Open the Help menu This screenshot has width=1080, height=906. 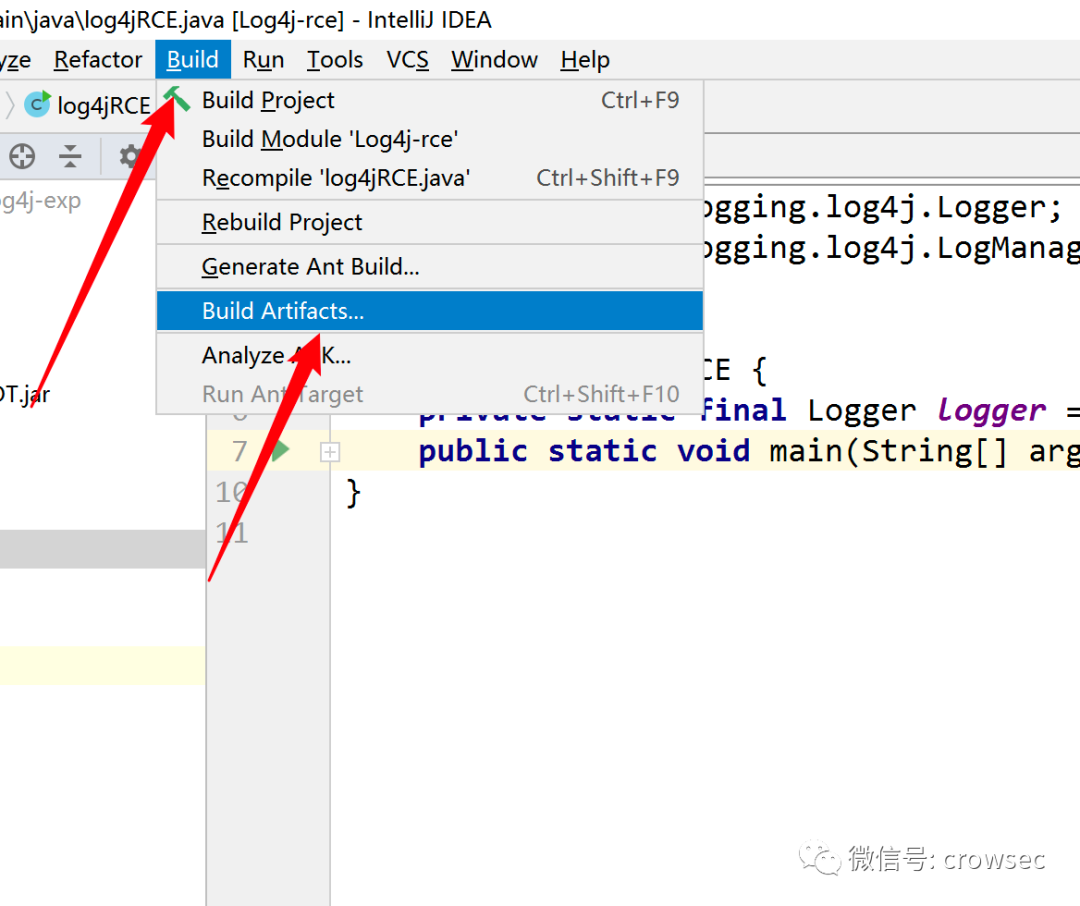(x=585, y=60)
